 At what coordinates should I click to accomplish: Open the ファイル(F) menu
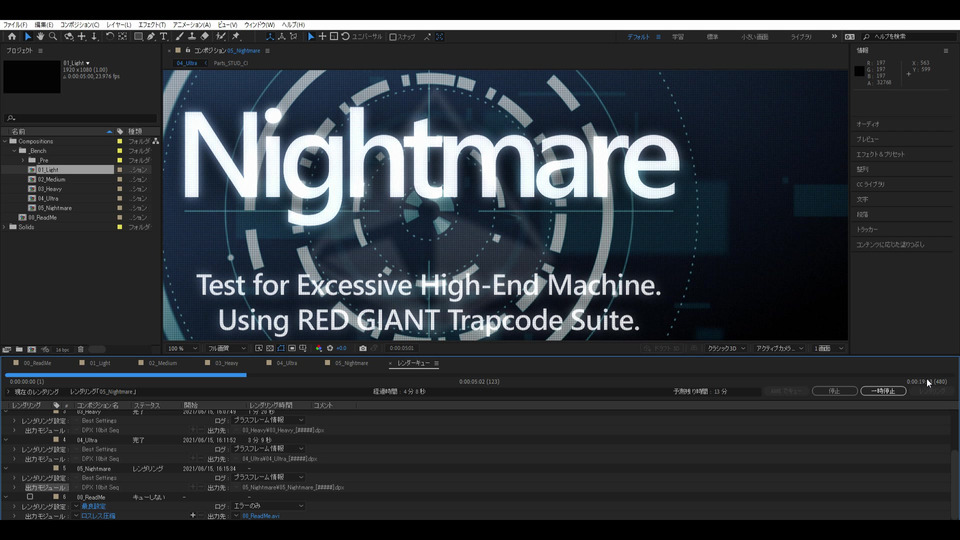tap(15, 25)
